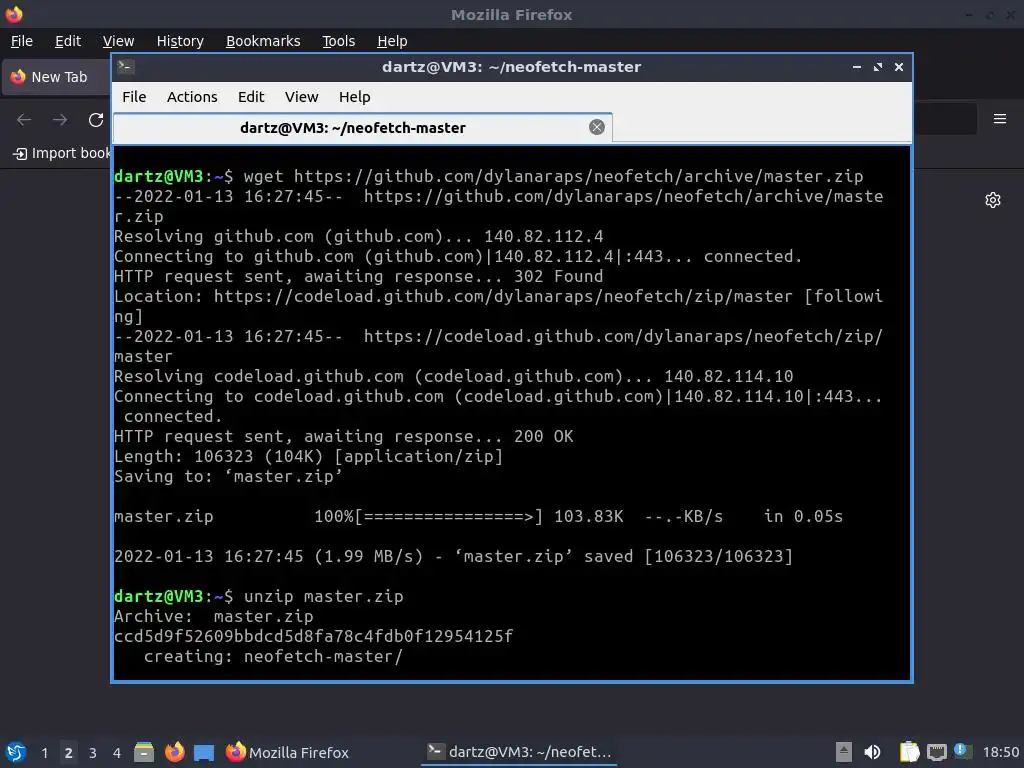The image size is (1024, 768).
Task: Switch to workspace 4
Action: coord(117,753)
